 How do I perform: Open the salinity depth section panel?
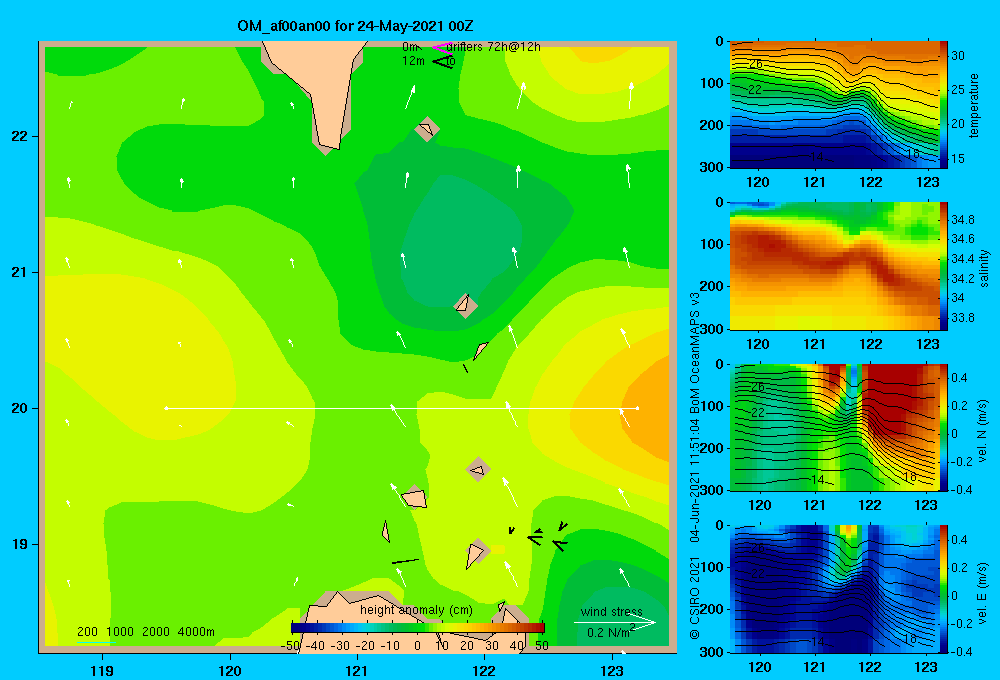[835, 266]
